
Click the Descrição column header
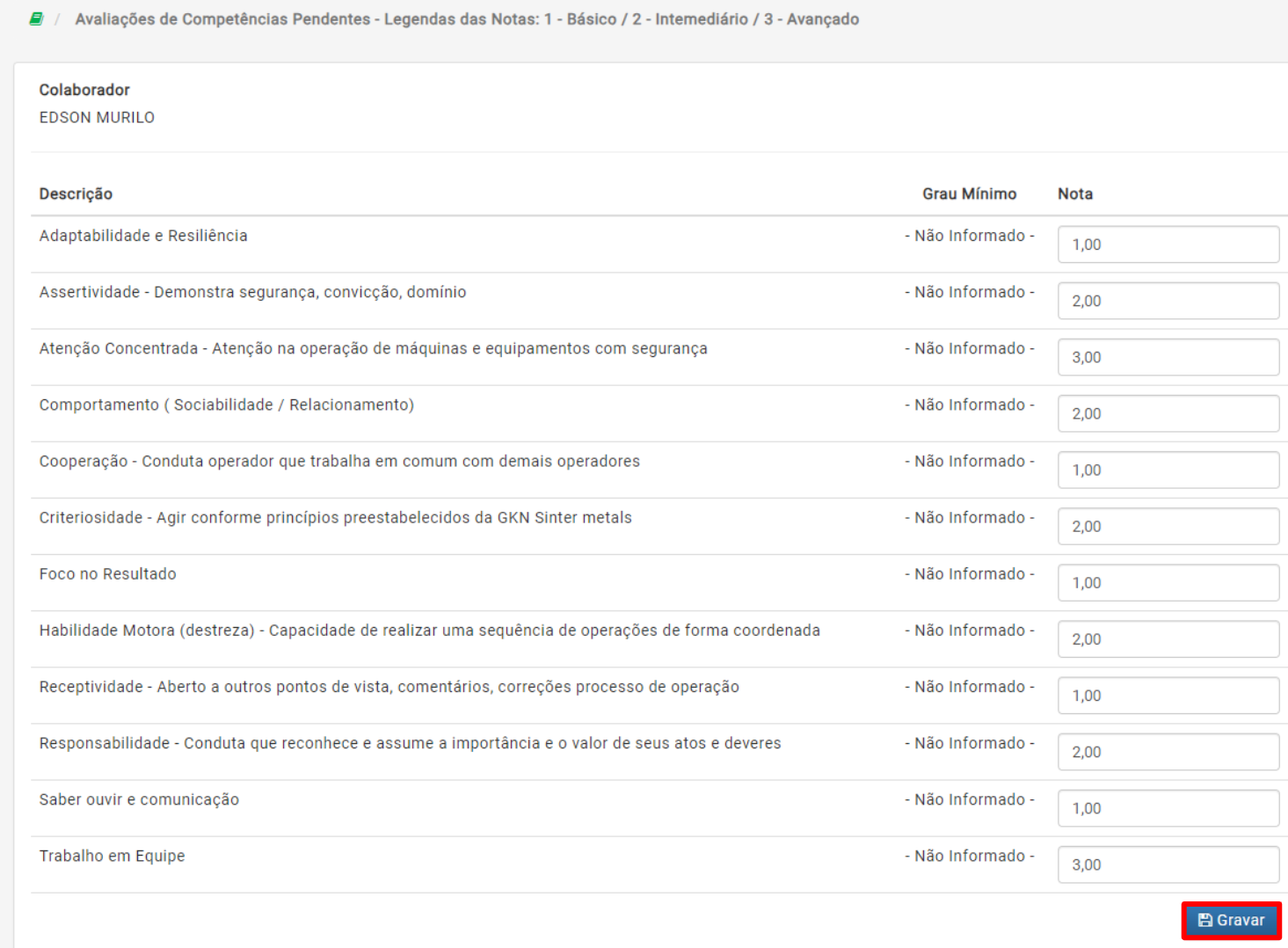click(x=76, y=194)
